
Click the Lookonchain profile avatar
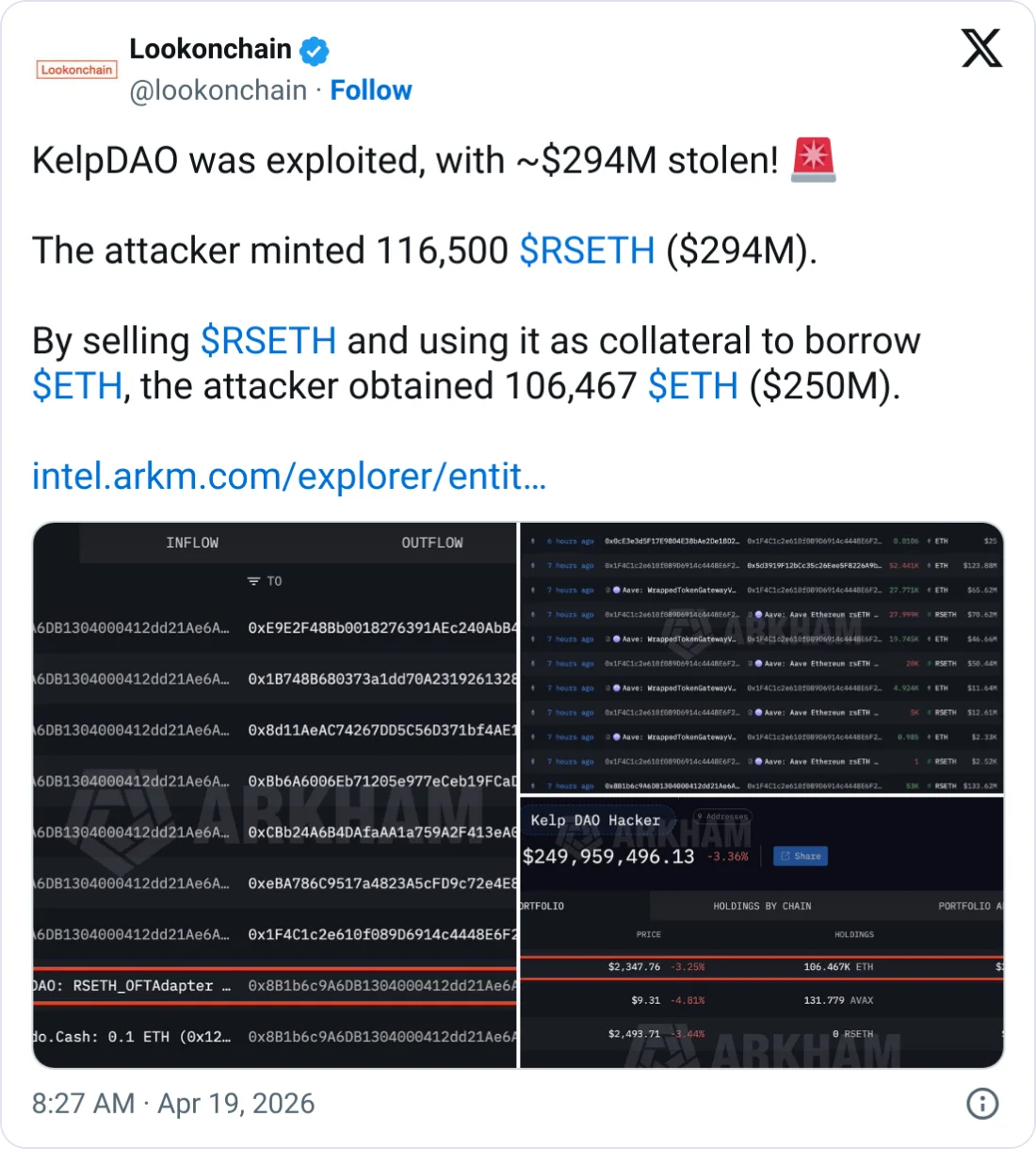click(x=76, y=70)
